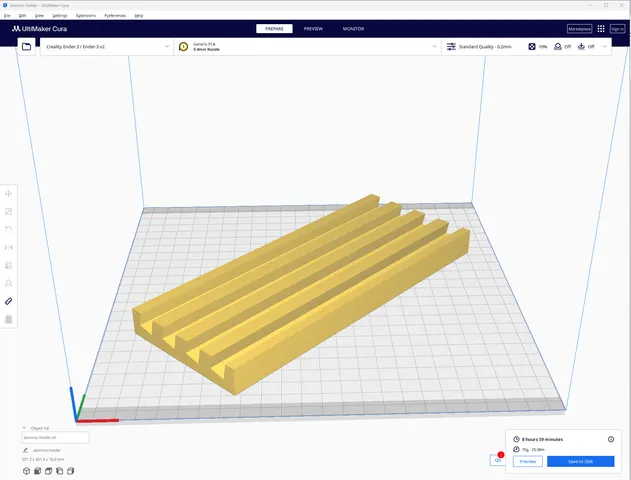631x480 pixels.
Task: Switch to front view cube icon
Action: (x=37, y=471)
